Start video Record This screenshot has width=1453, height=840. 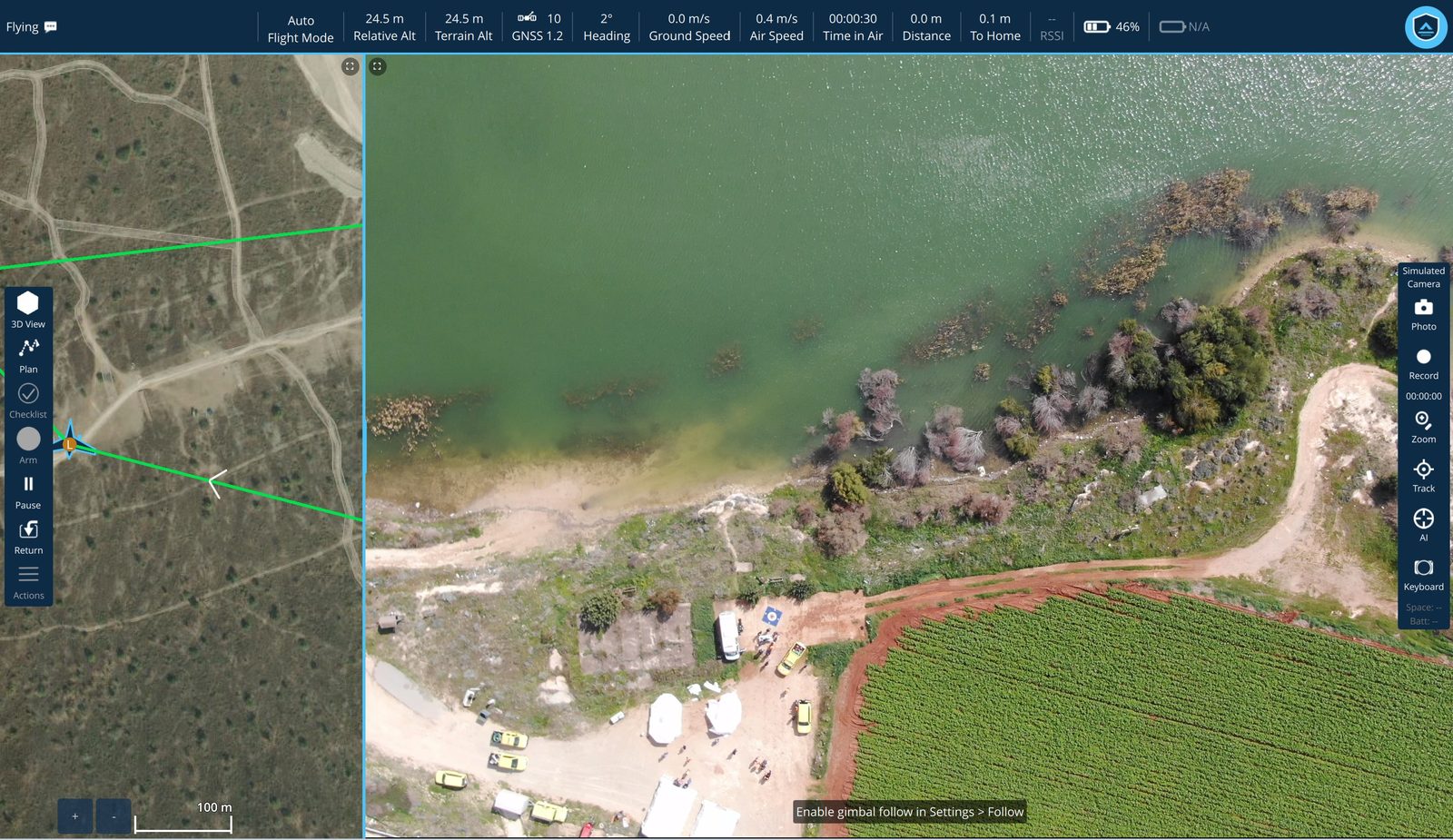1423,363
